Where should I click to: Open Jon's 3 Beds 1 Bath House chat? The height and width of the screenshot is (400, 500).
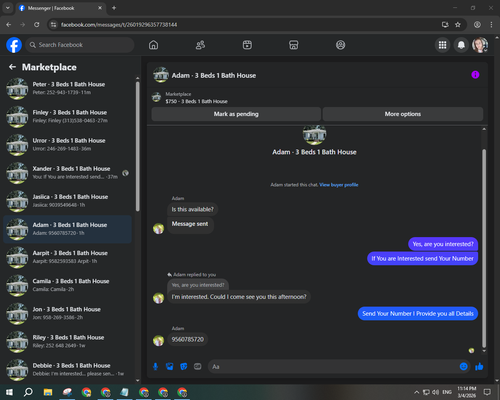pyautogui.click(x=68, y=314)
